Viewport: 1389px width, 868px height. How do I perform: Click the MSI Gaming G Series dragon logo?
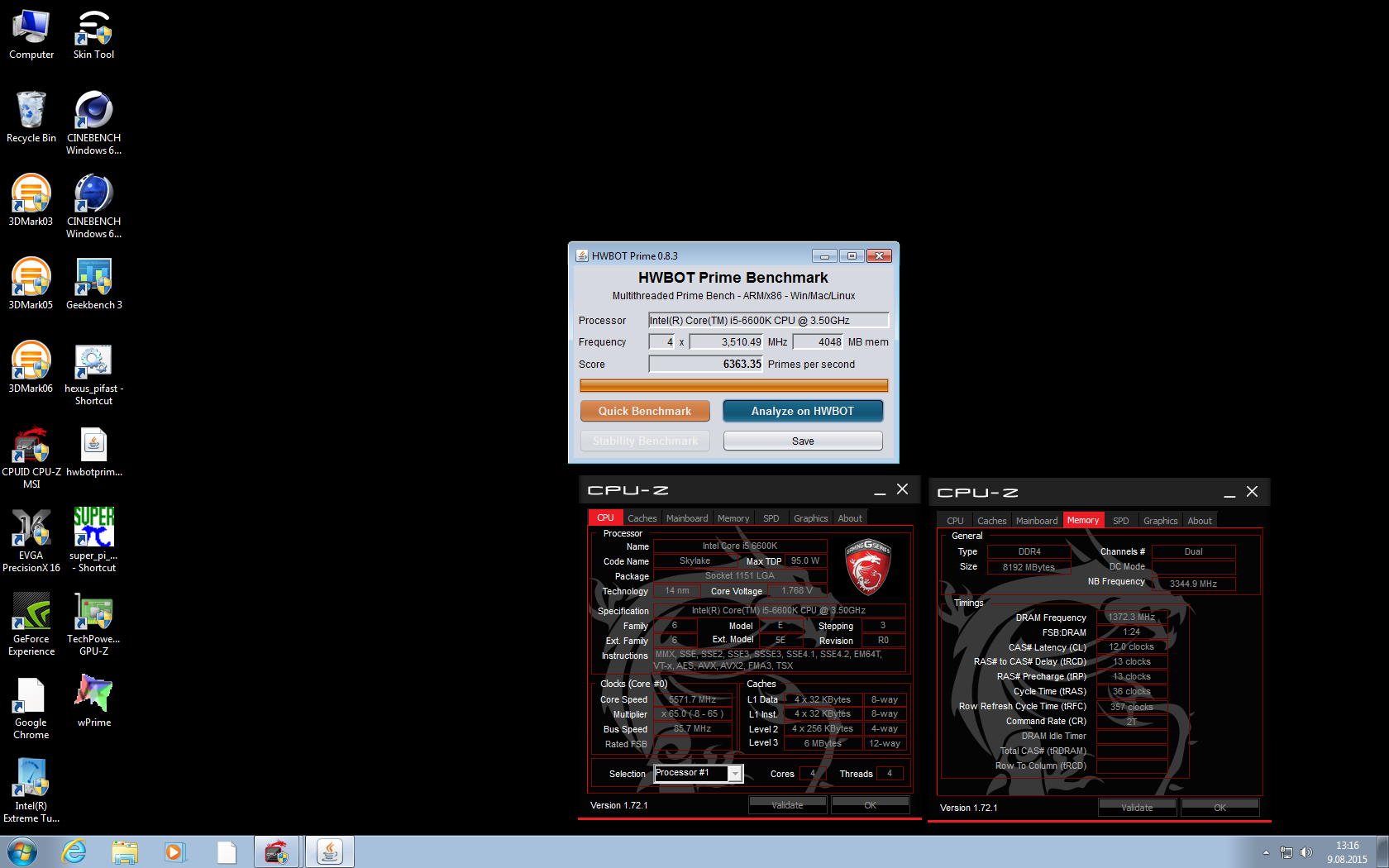click(x=867, y=567)
